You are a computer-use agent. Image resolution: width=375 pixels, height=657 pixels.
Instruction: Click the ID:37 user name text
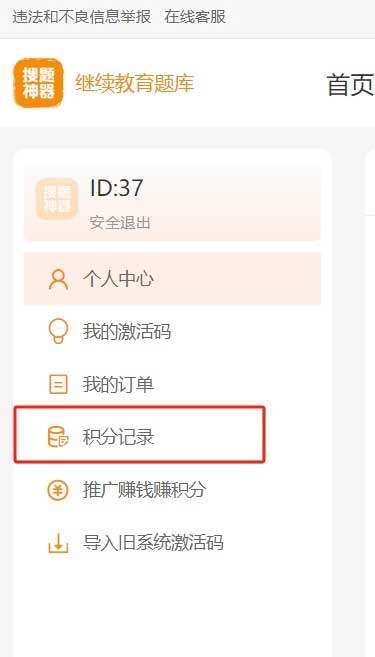[116, 188]
